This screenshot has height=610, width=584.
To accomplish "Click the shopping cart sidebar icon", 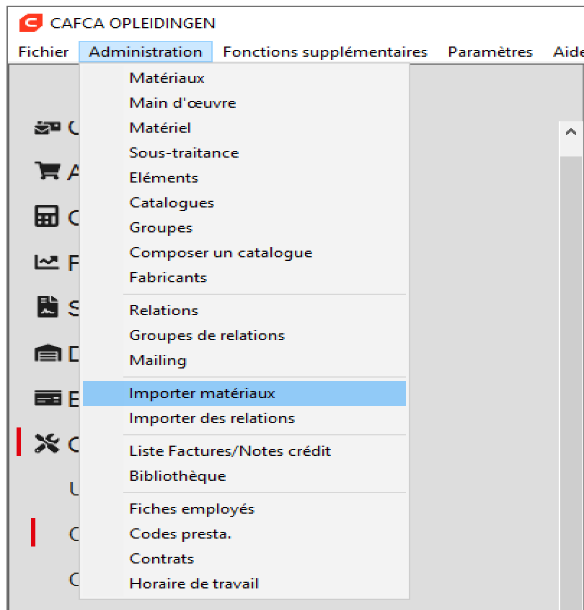I will coord(47,171).
